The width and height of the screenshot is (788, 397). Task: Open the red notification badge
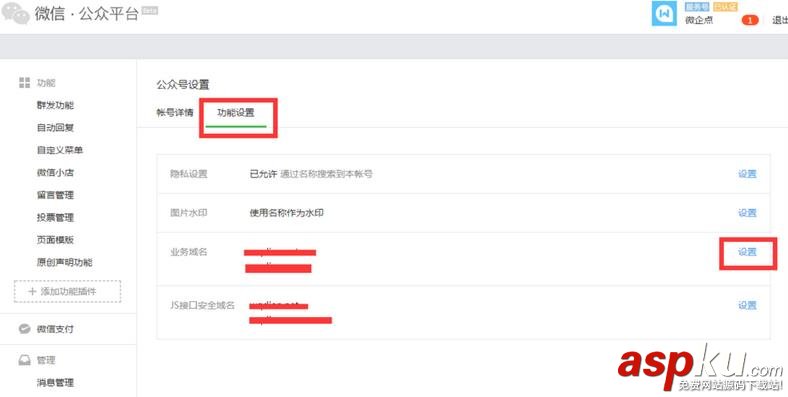coord(750,20)
